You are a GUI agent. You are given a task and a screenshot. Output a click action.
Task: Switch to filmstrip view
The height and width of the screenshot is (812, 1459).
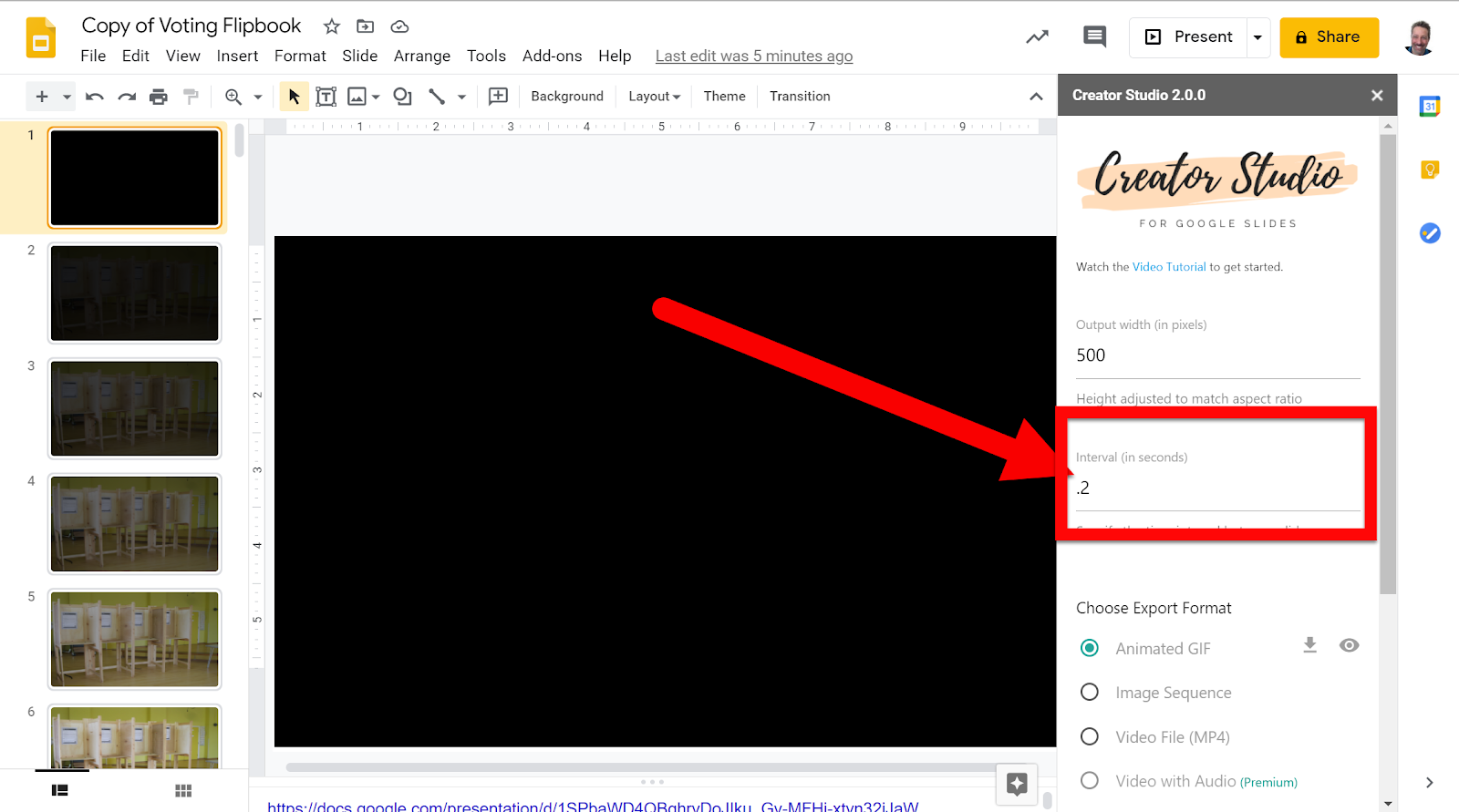pos(60,790)
